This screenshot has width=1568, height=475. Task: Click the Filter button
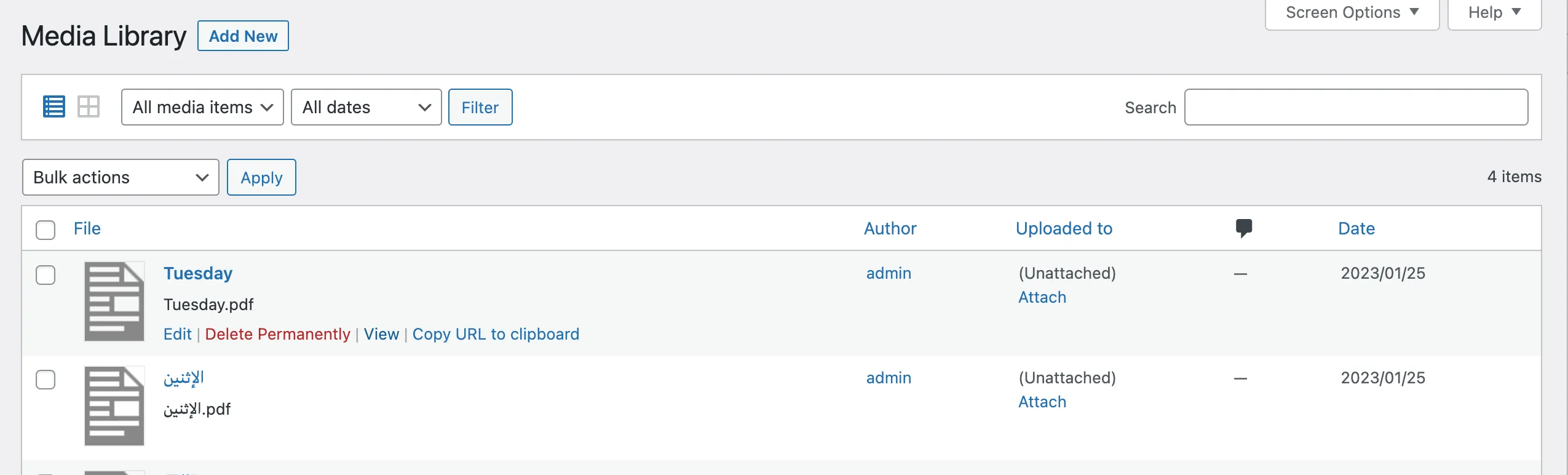(x=480, y=107)
